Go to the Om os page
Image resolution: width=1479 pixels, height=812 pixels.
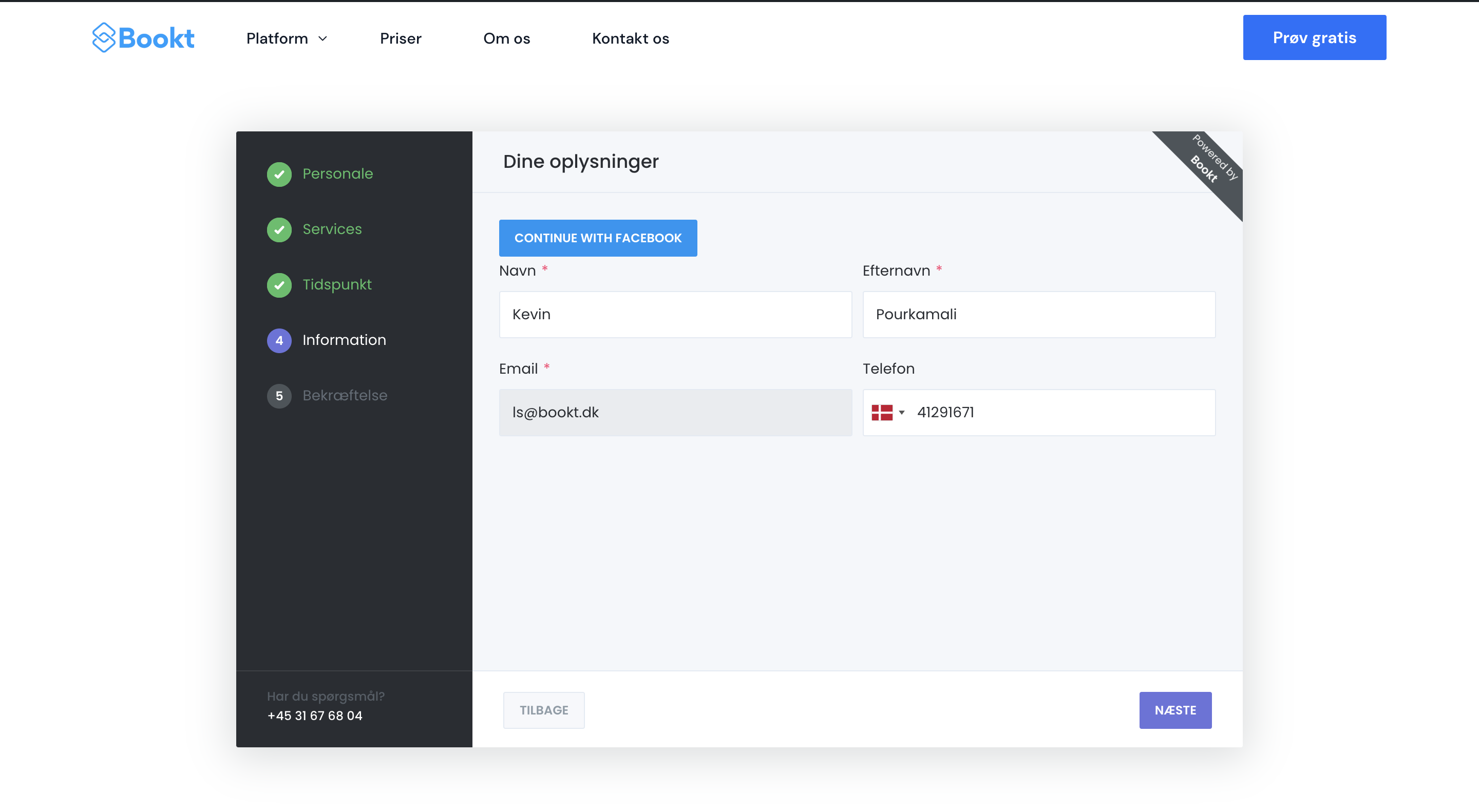[x=506, y=38]
